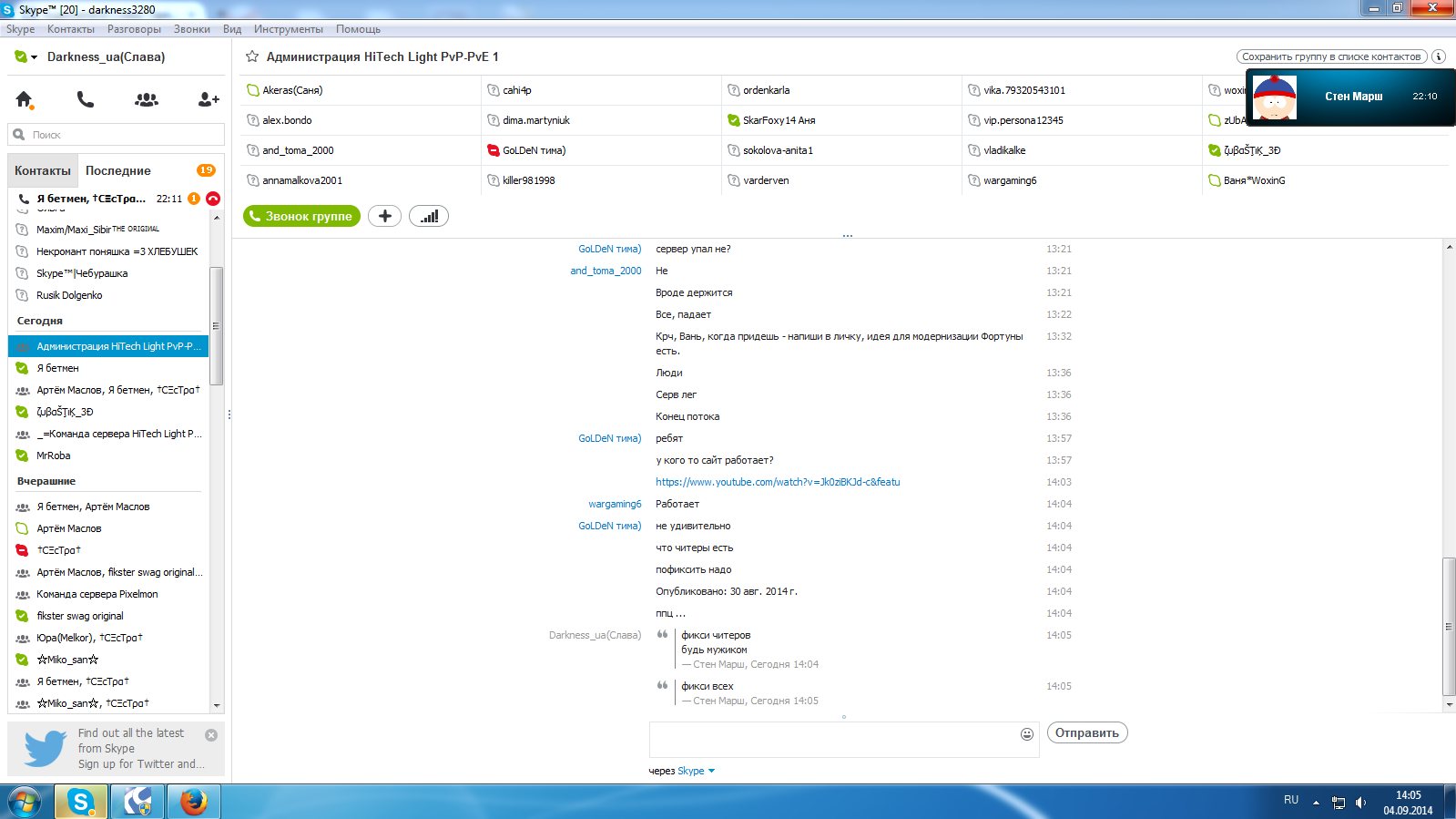Click the and_toma_2000 sender name in chat
The width and height of the screenshot is (1456, 819).
pyautogui.click(x=606, y=271)
